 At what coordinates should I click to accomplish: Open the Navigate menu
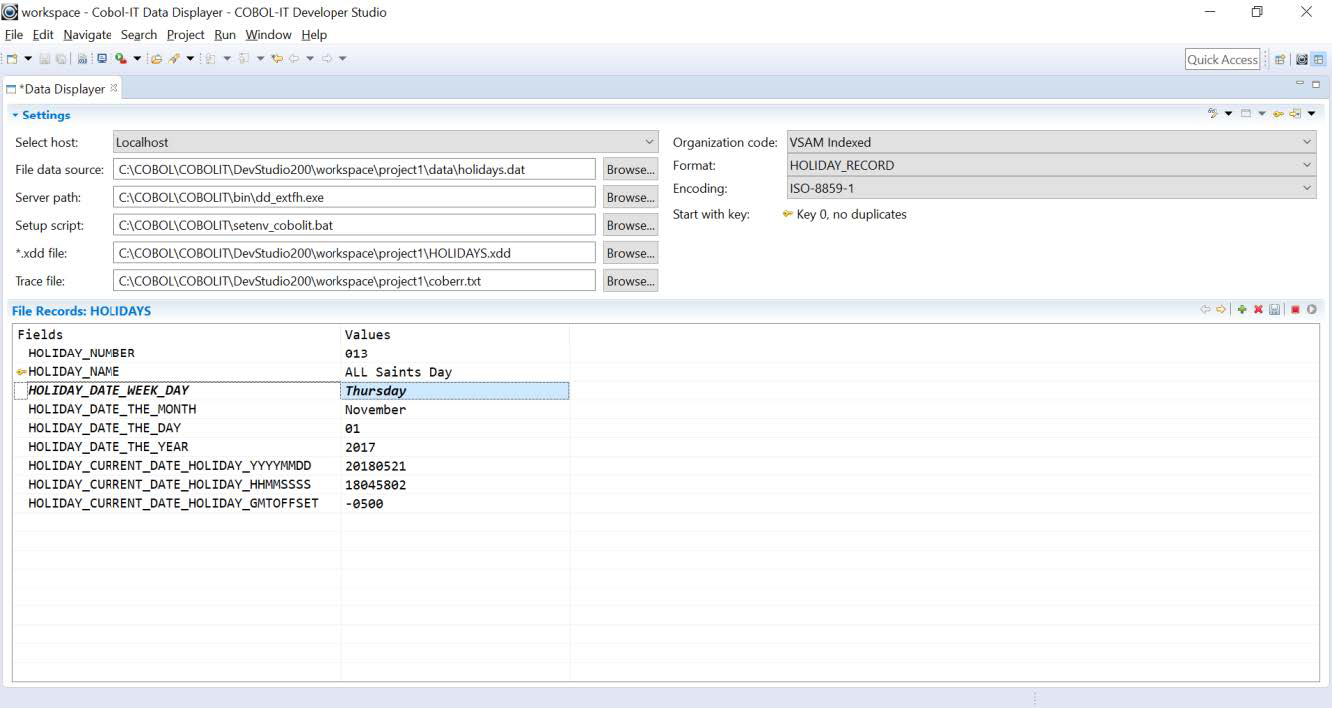(87, 35)
